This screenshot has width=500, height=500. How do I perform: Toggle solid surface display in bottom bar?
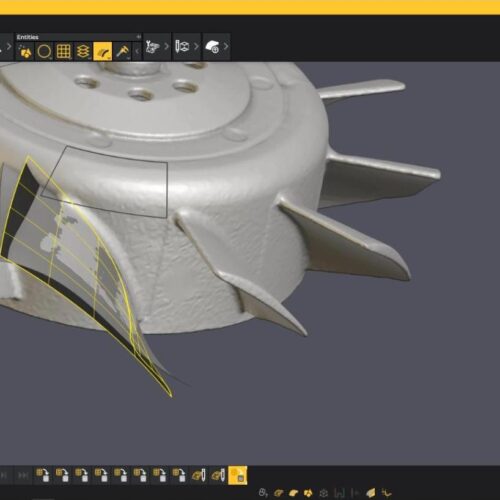(293, 493)
